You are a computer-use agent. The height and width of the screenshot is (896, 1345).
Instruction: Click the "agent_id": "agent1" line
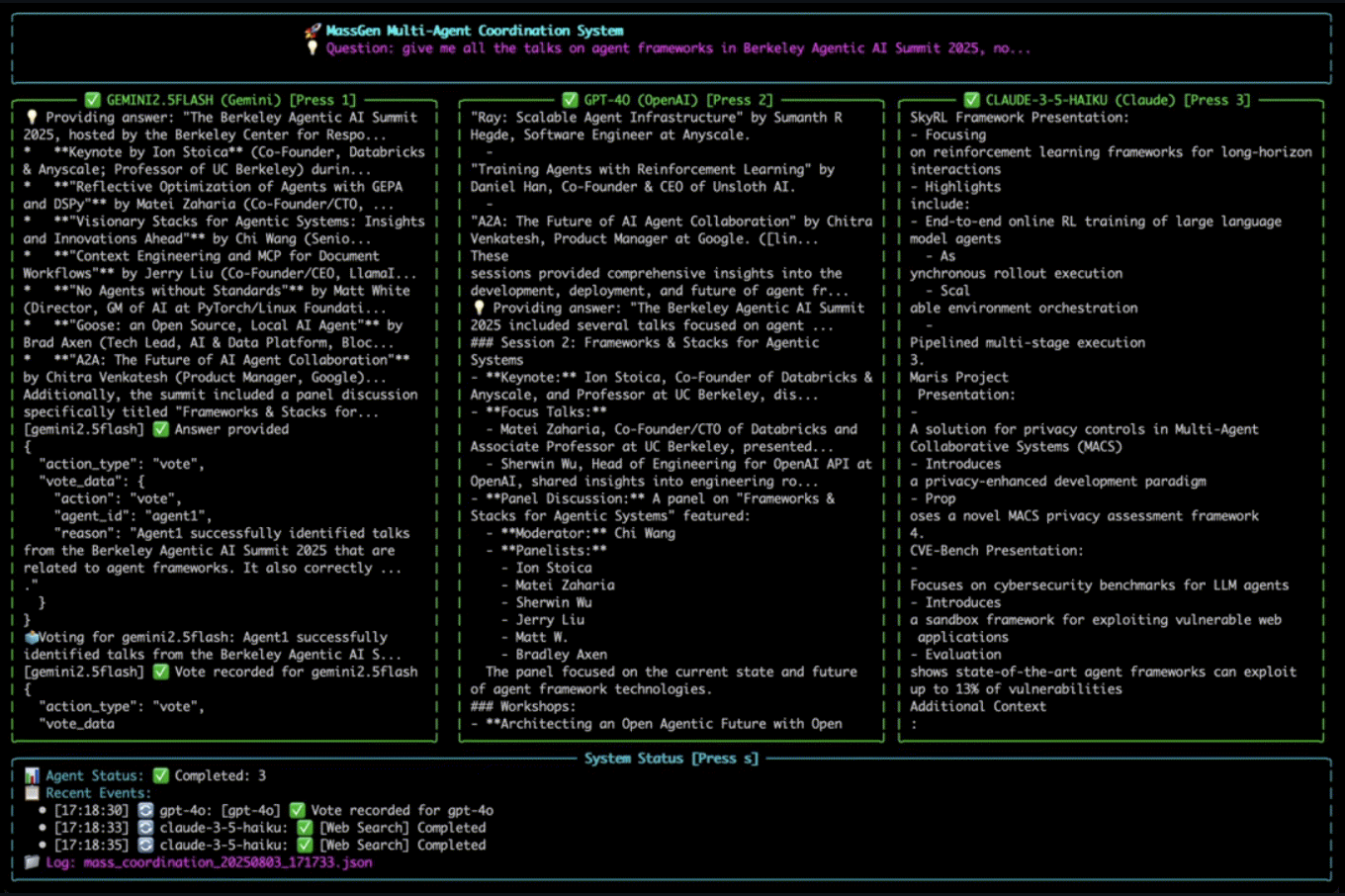click(x=134, y=515)
